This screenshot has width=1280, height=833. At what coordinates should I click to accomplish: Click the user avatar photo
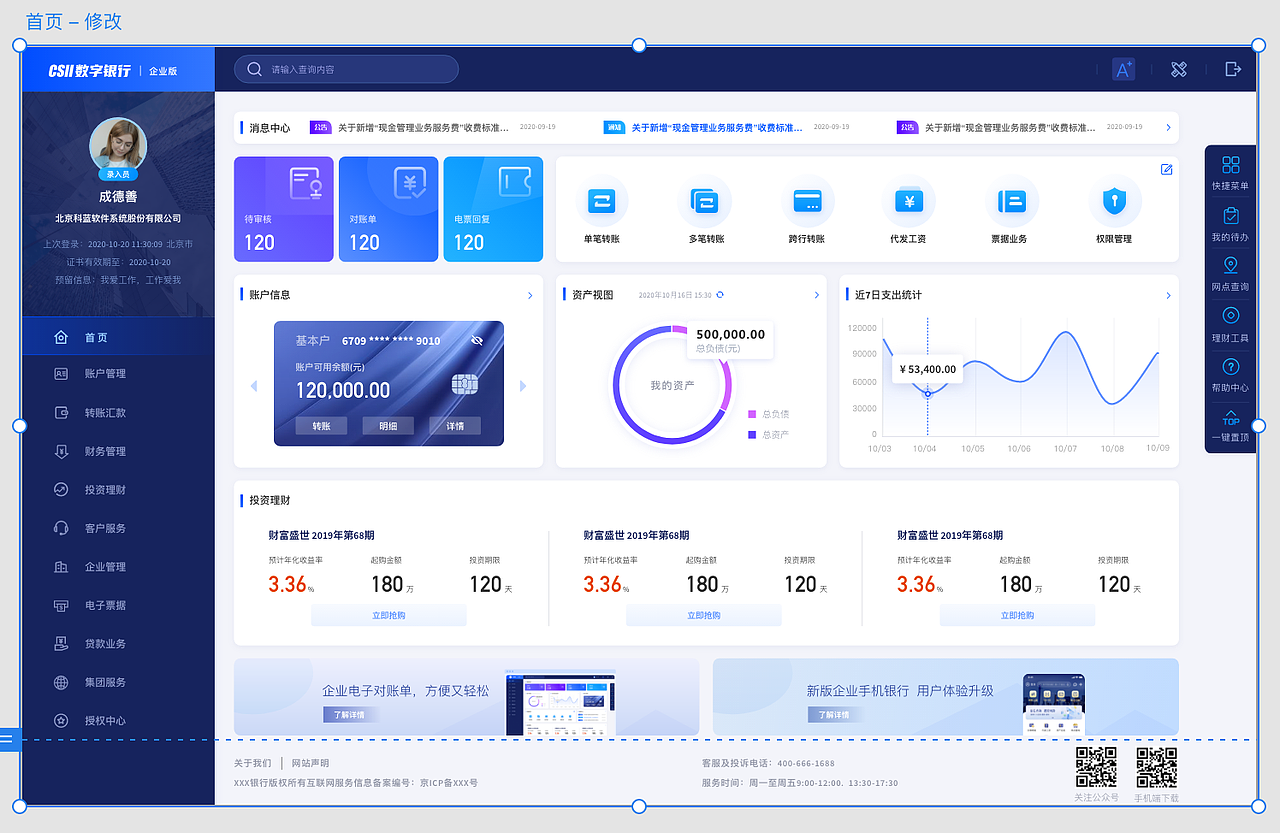(118, 146)
